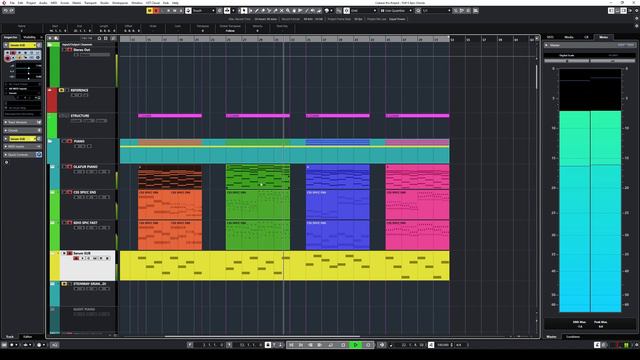Open inspector settings gear below Quick Controls
640x360 pixels.
click(7, 162)
